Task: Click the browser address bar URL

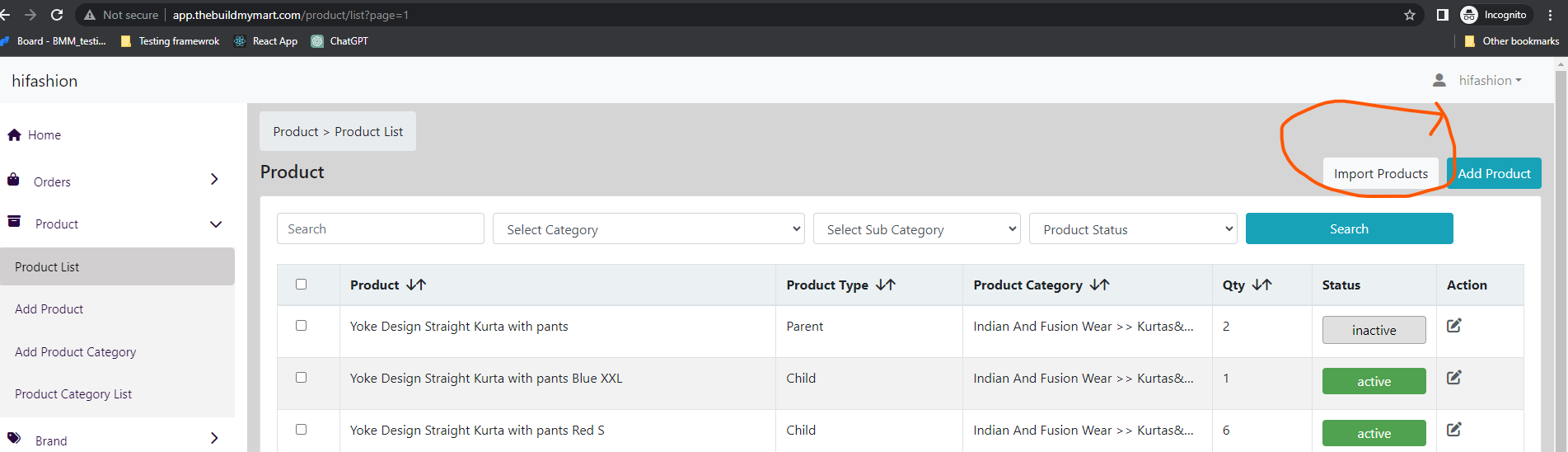Action: pos(290,15)
